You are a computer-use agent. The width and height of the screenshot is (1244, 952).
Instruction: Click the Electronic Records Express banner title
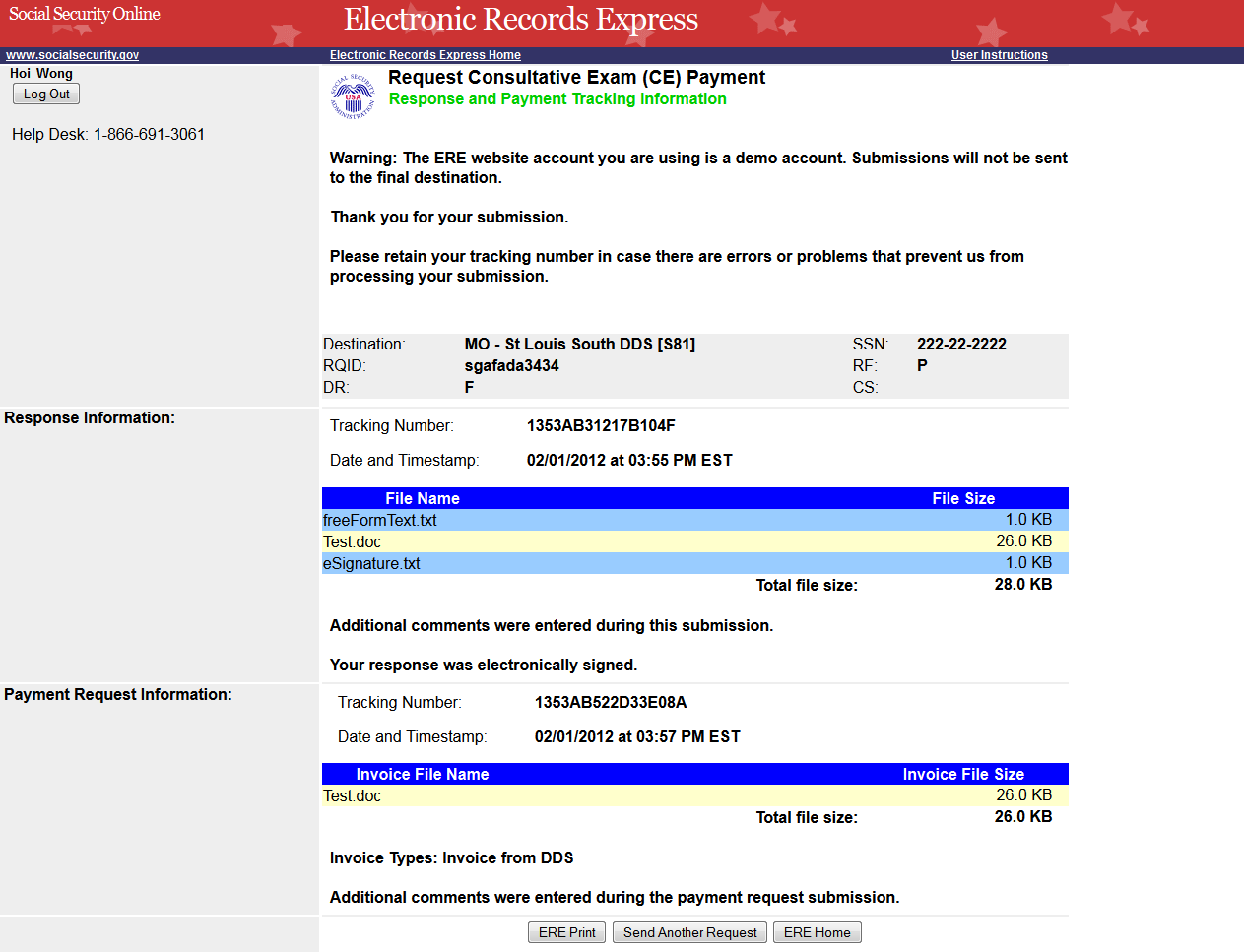[x=520, y=20]
